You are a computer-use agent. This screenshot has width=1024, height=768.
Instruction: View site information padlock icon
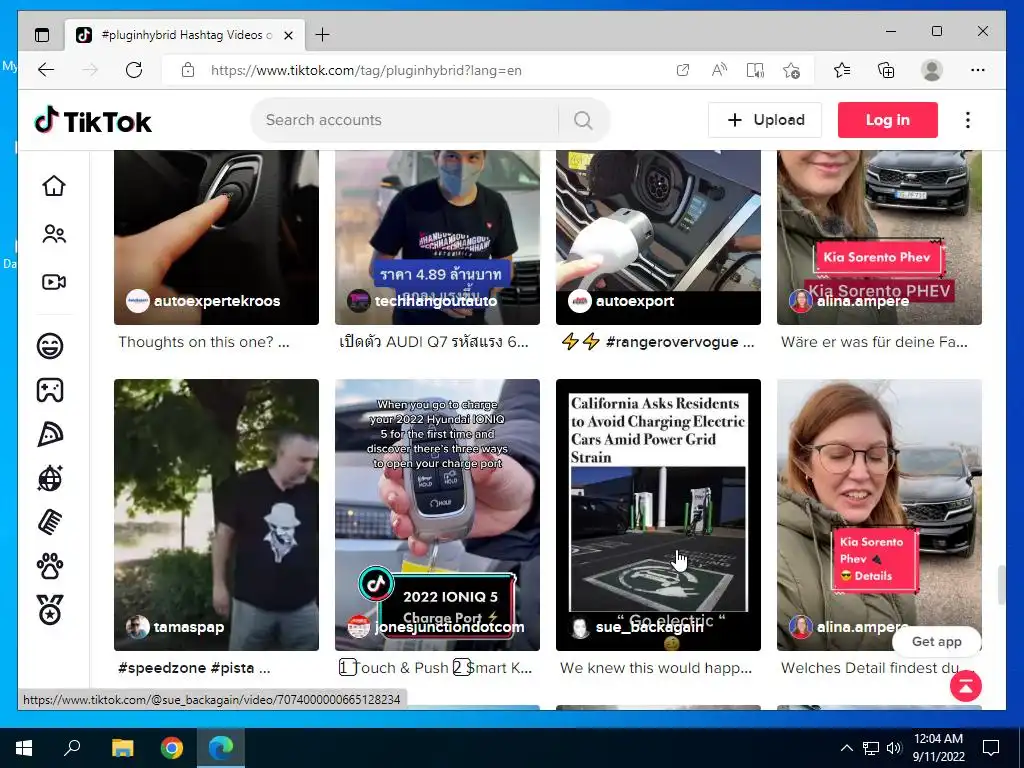coord(188,70)
